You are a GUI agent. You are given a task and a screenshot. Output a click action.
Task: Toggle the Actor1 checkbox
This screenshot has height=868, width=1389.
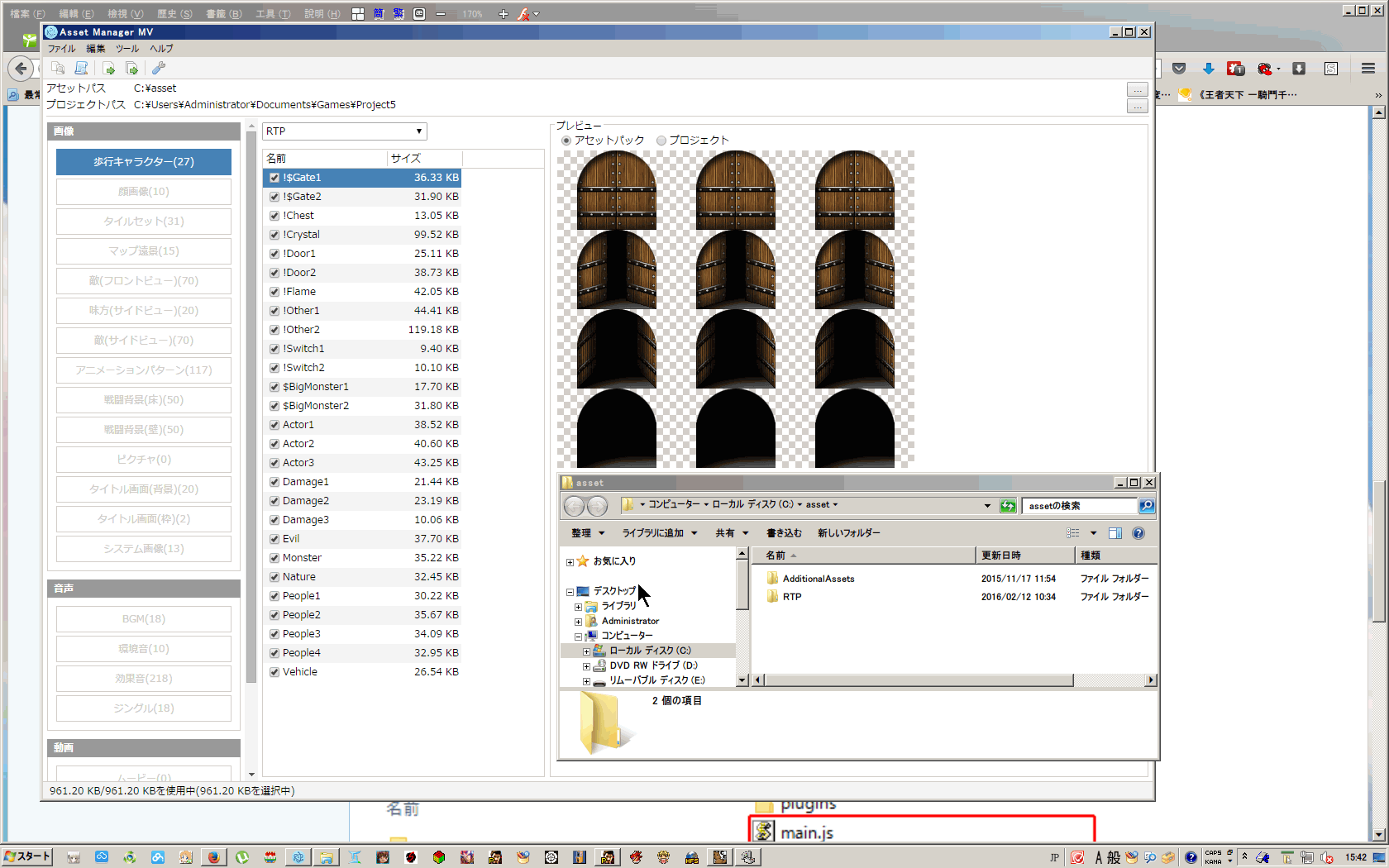[x=274, y=425]
